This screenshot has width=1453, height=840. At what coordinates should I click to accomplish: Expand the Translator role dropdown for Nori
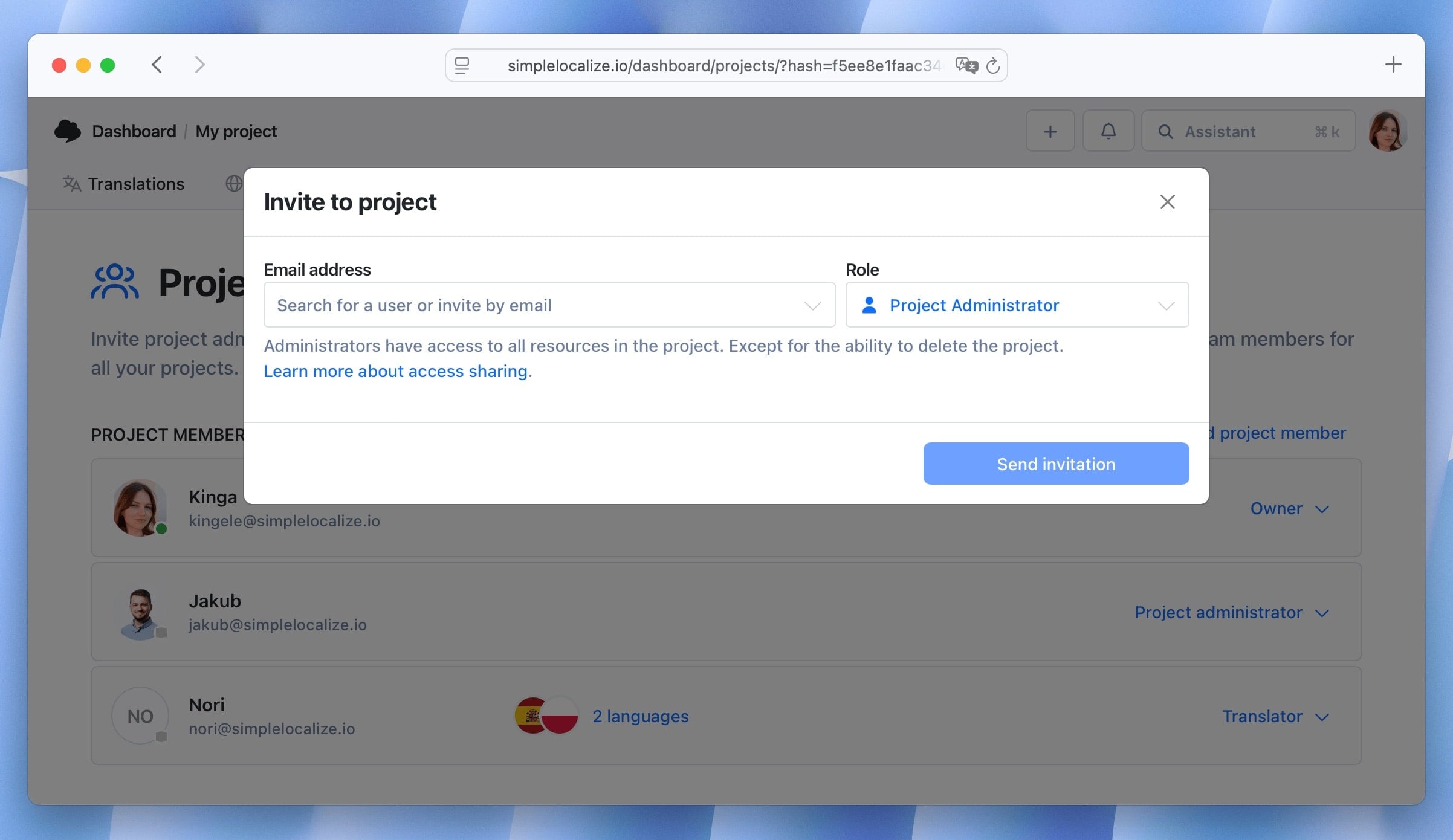pyautogui.click(x=1275, y=717)
